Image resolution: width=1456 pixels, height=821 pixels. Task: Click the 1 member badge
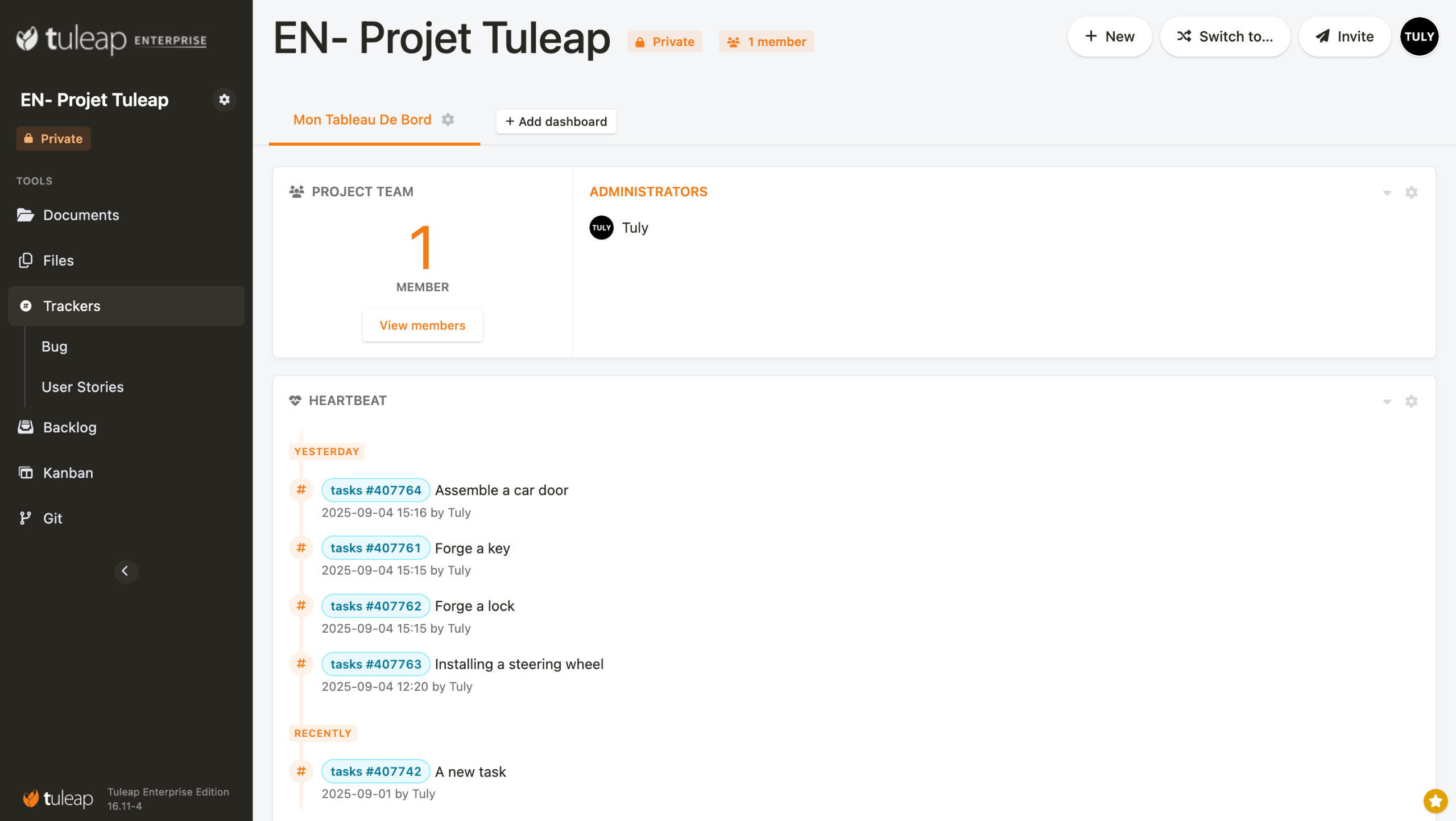(x=766, y=42)
